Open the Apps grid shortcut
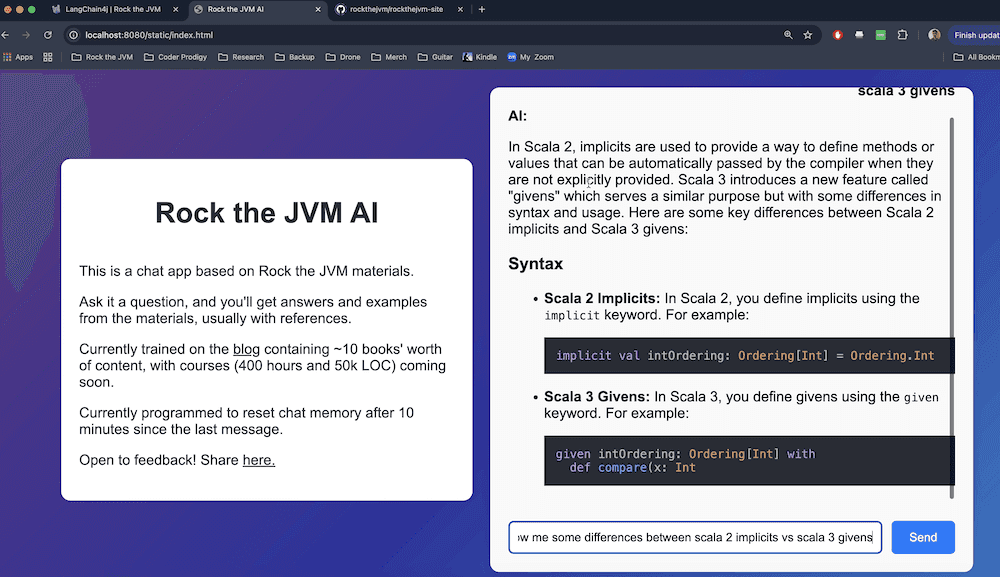 18,57
